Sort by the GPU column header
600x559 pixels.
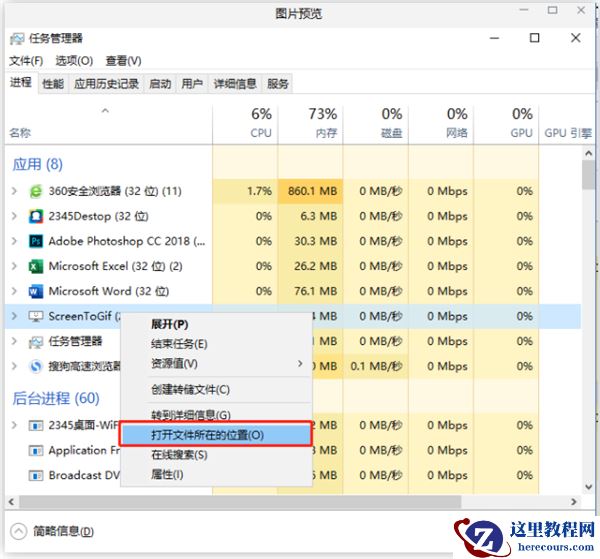click(x=506, y=123)
